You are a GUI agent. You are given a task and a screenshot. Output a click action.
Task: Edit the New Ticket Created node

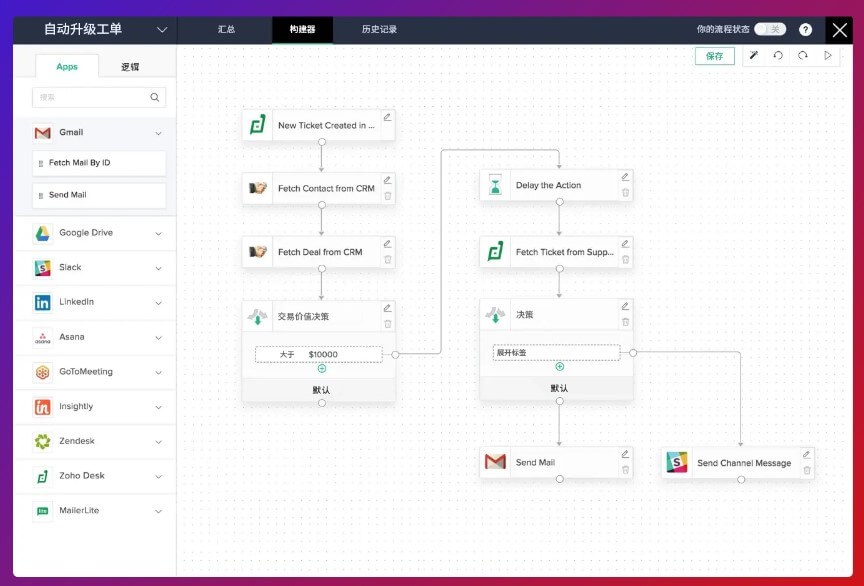click(x=387, y=117)
